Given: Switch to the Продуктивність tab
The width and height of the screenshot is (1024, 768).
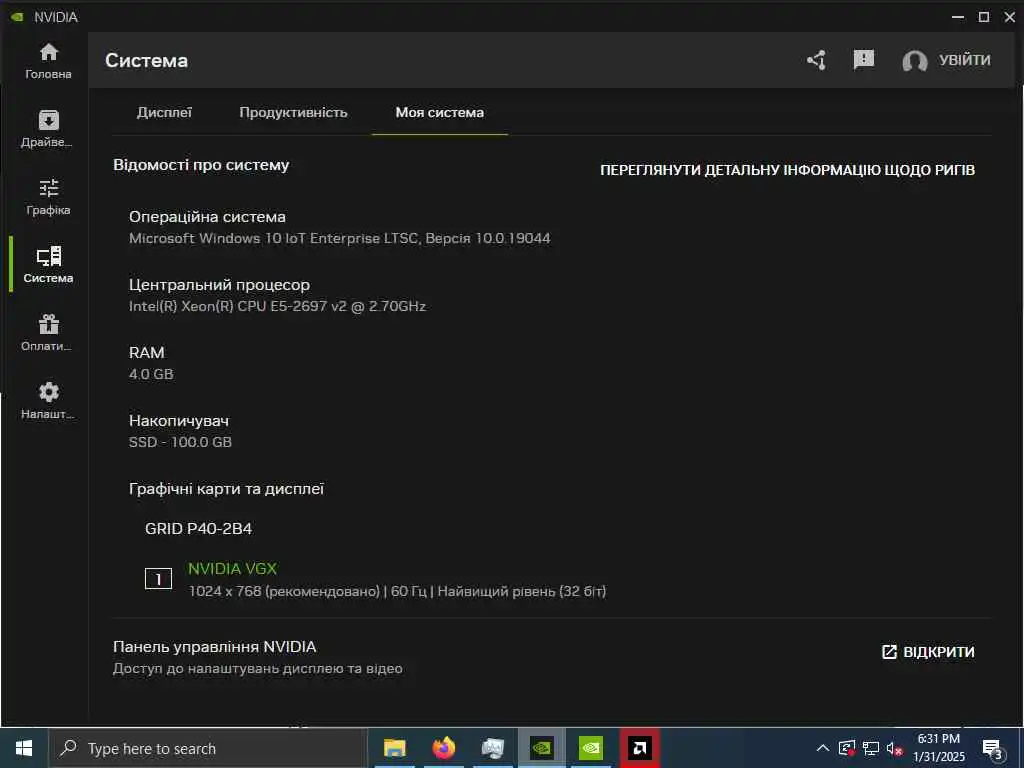Looking at the screenshot, I should [x=293, y=112].
